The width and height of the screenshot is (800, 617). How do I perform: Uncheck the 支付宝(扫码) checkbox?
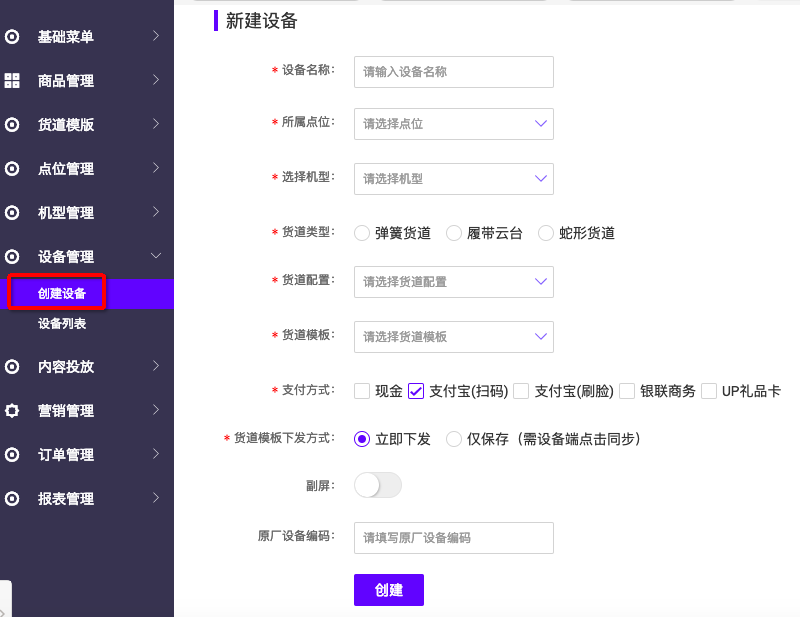click(416, 391)
